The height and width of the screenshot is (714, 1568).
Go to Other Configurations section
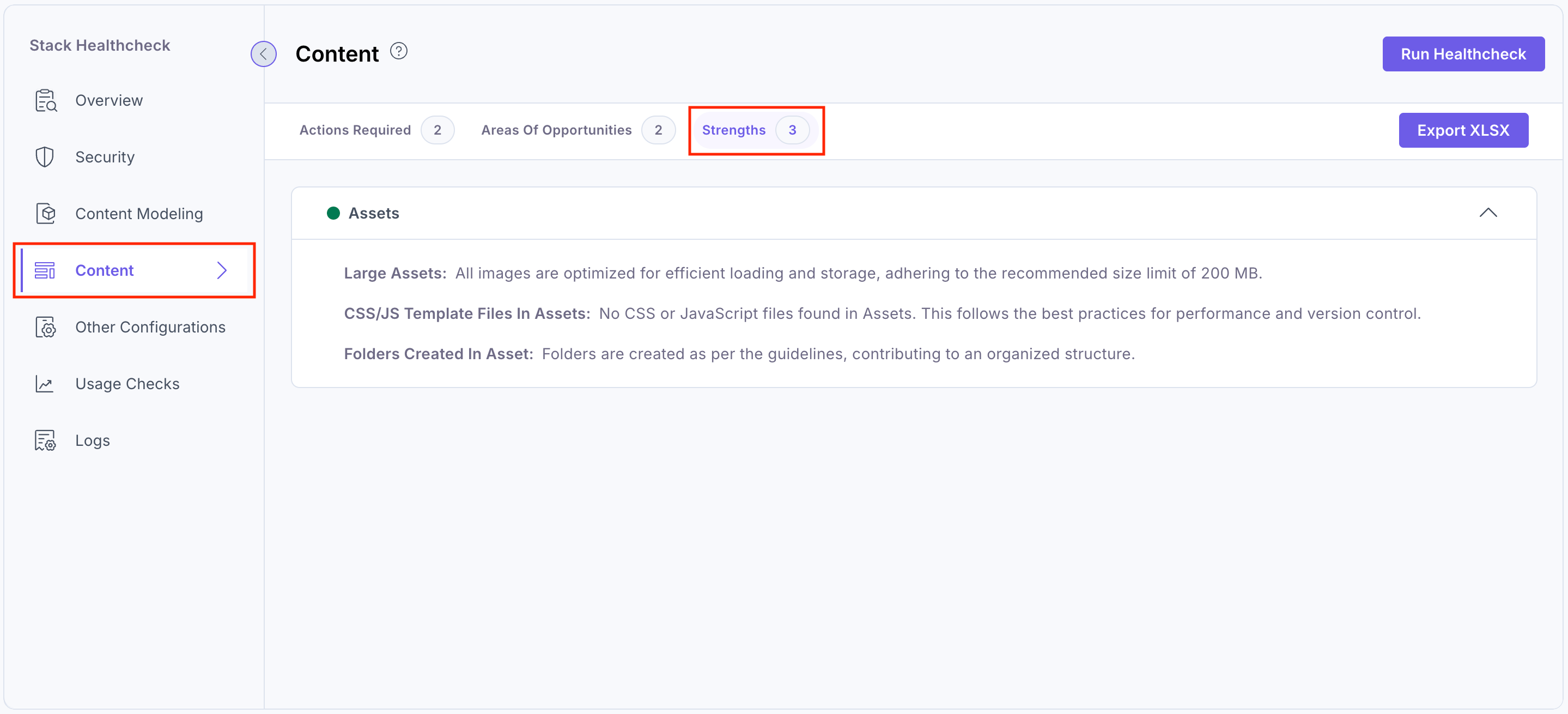[x=150, y=328]
